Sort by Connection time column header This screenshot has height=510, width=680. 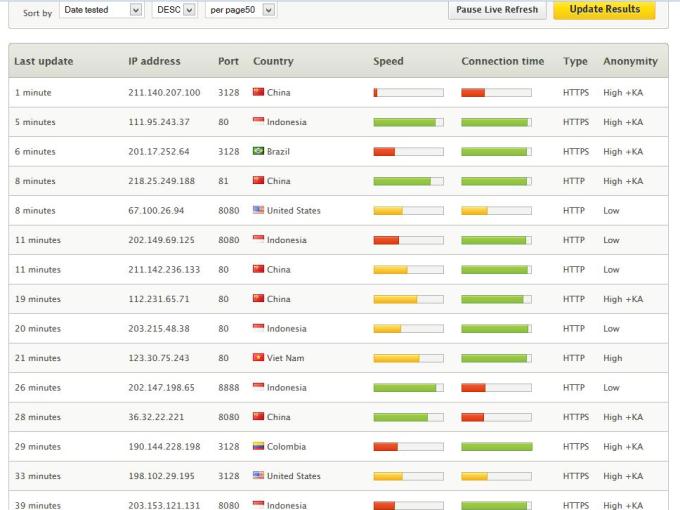point(503,61)
